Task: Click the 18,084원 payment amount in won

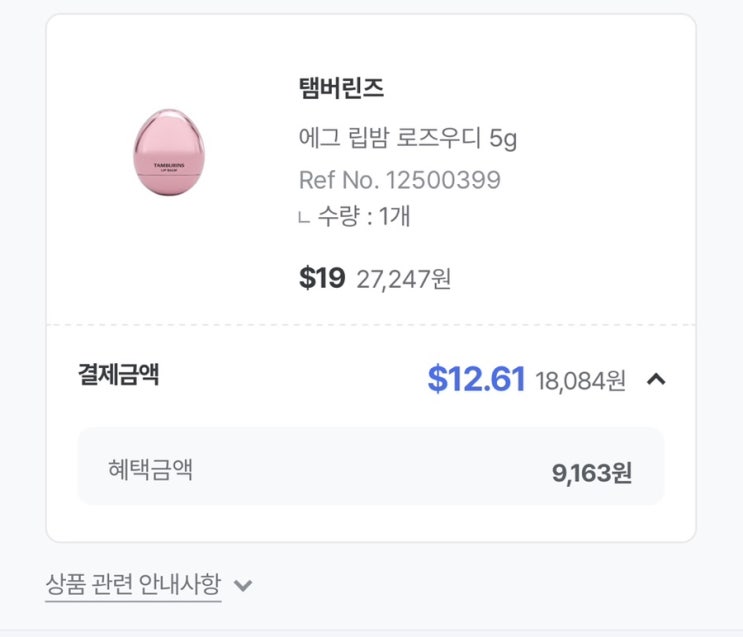Action: [x=580, y=380]
